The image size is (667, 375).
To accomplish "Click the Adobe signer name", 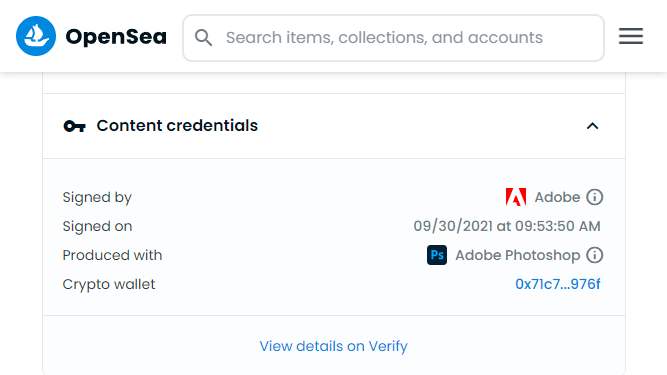I will pyautogui.click(x=557, y=197).
